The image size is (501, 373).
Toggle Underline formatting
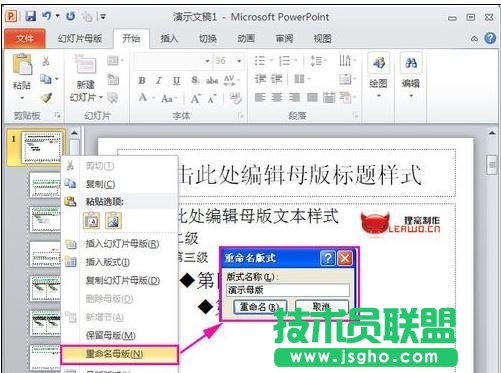pyautogui.click(x=176, y=80)
